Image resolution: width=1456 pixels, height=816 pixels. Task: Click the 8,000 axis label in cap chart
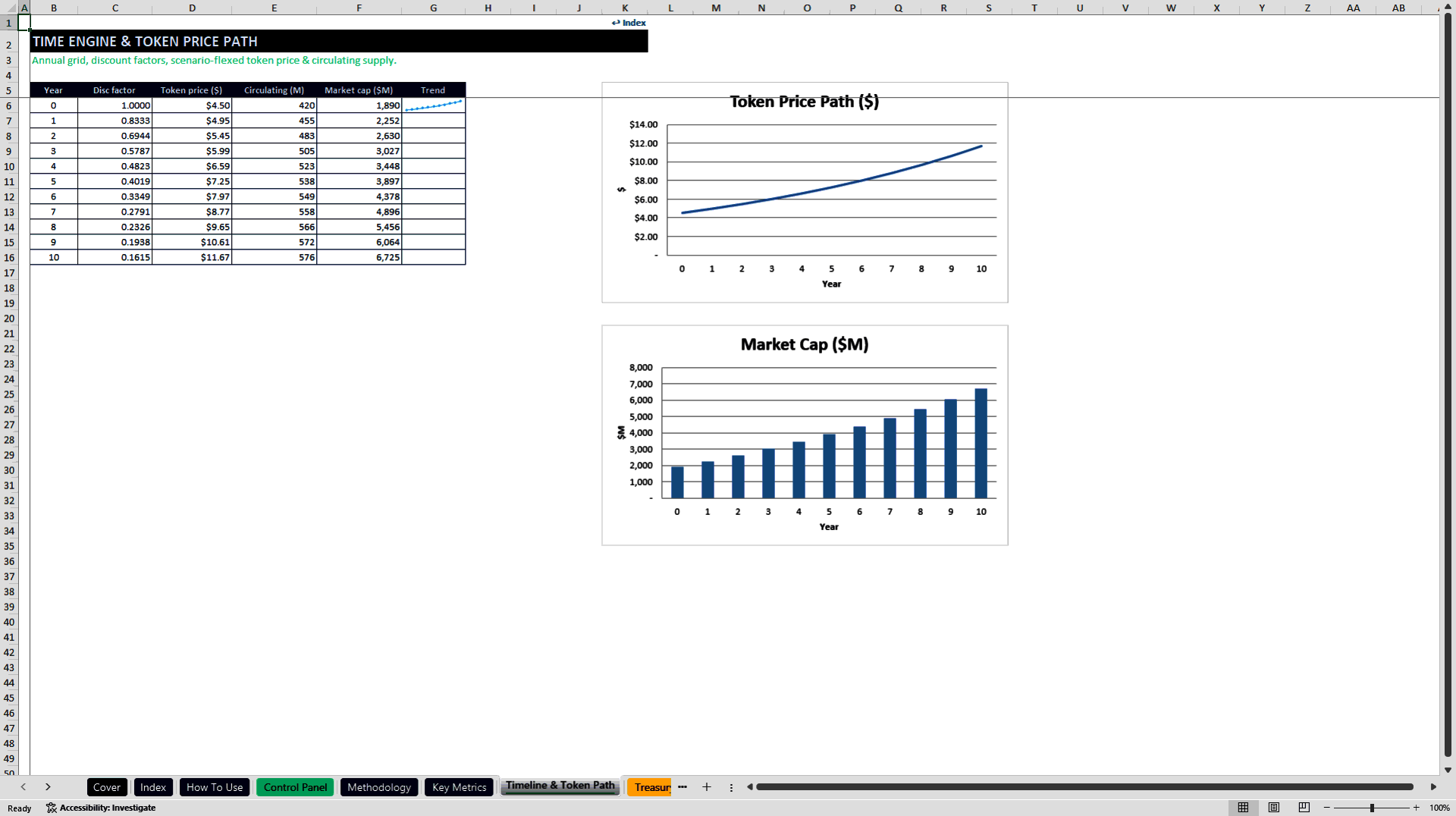(641, 368)
